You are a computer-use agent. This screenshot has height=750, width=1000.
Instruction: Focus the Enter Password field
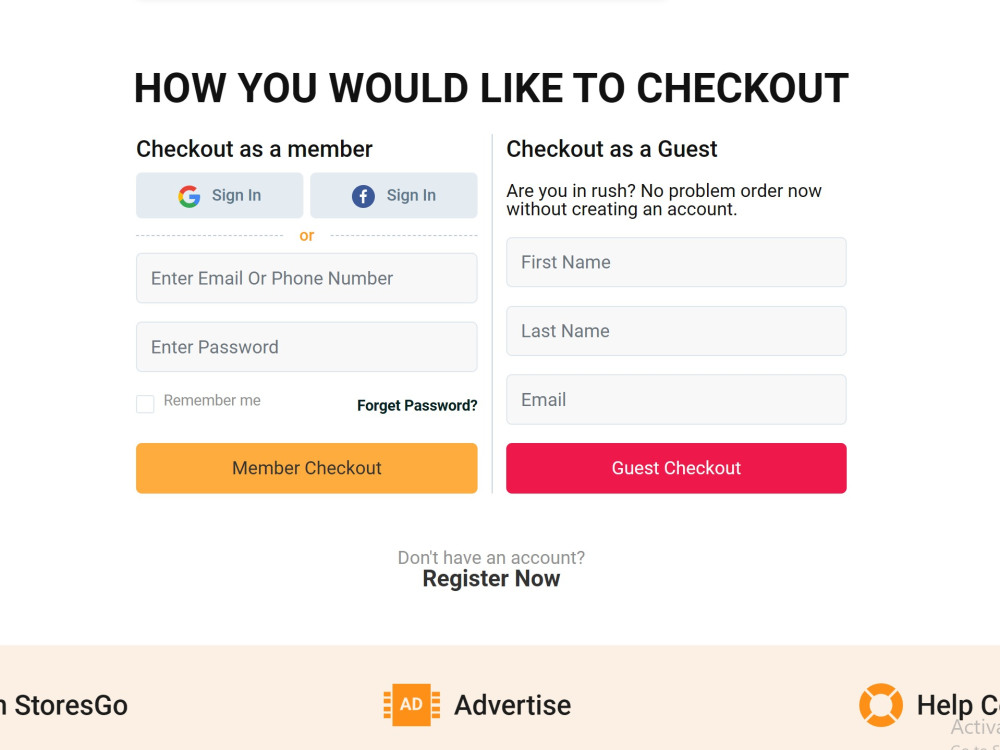pos(307,347)
